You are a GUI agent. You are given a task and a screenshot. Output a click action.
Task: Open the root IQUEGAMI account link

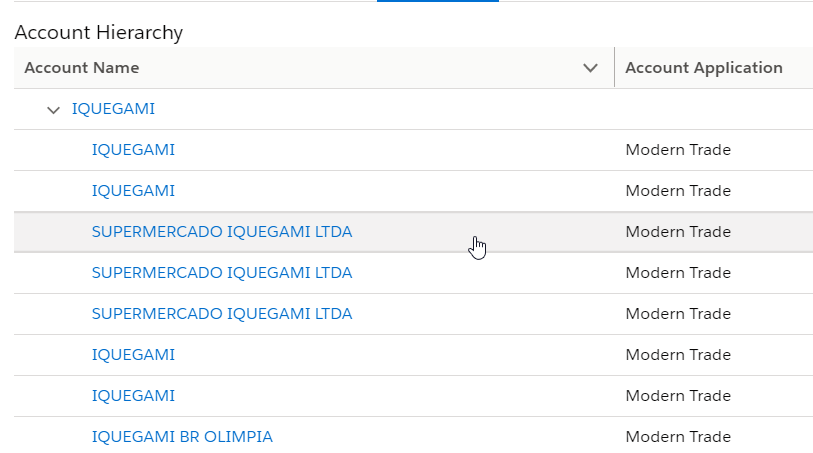pos(113,109)
